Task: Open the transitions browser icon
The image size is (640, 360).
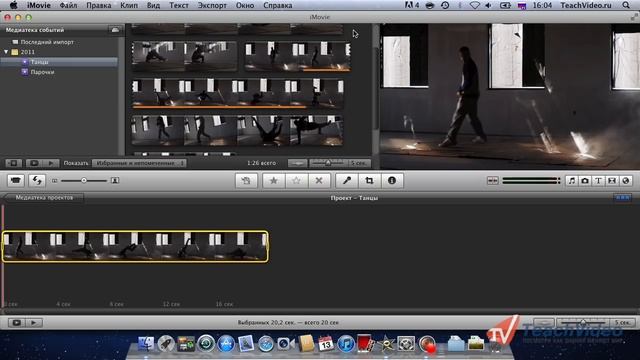Action: click(612, 180)
